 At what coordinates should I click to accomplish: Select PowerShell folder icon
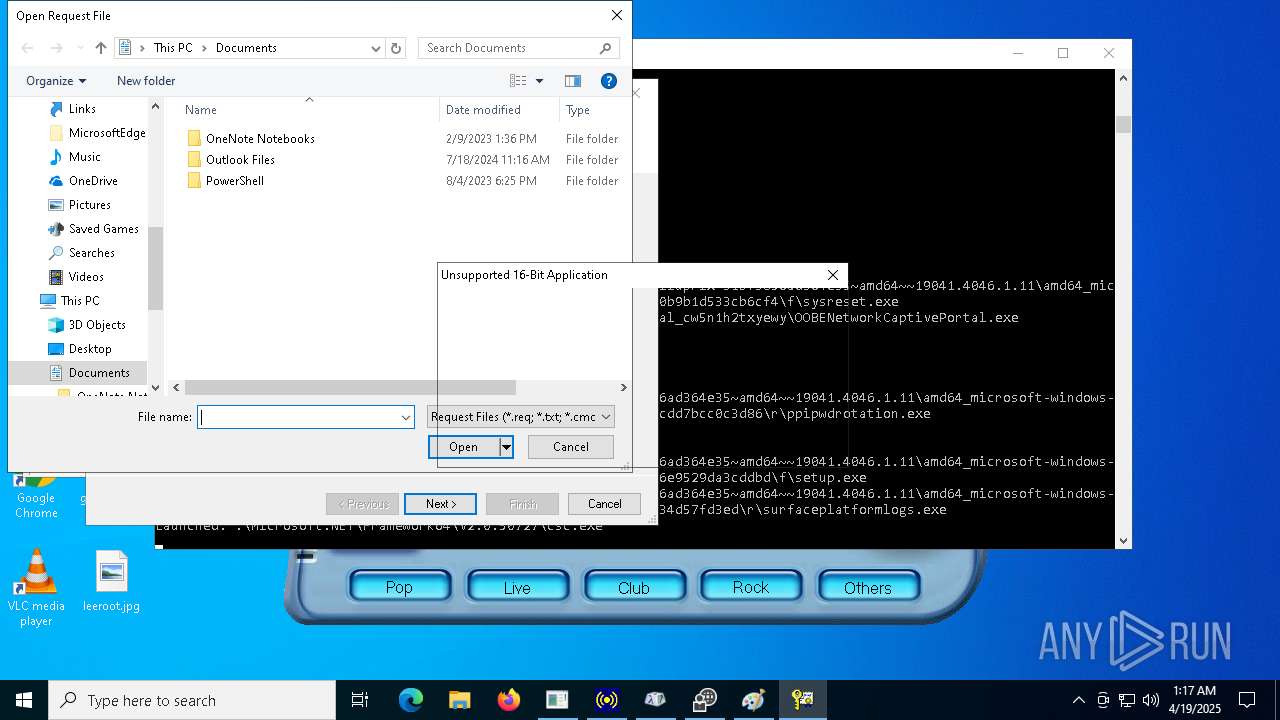click(194, 181)
